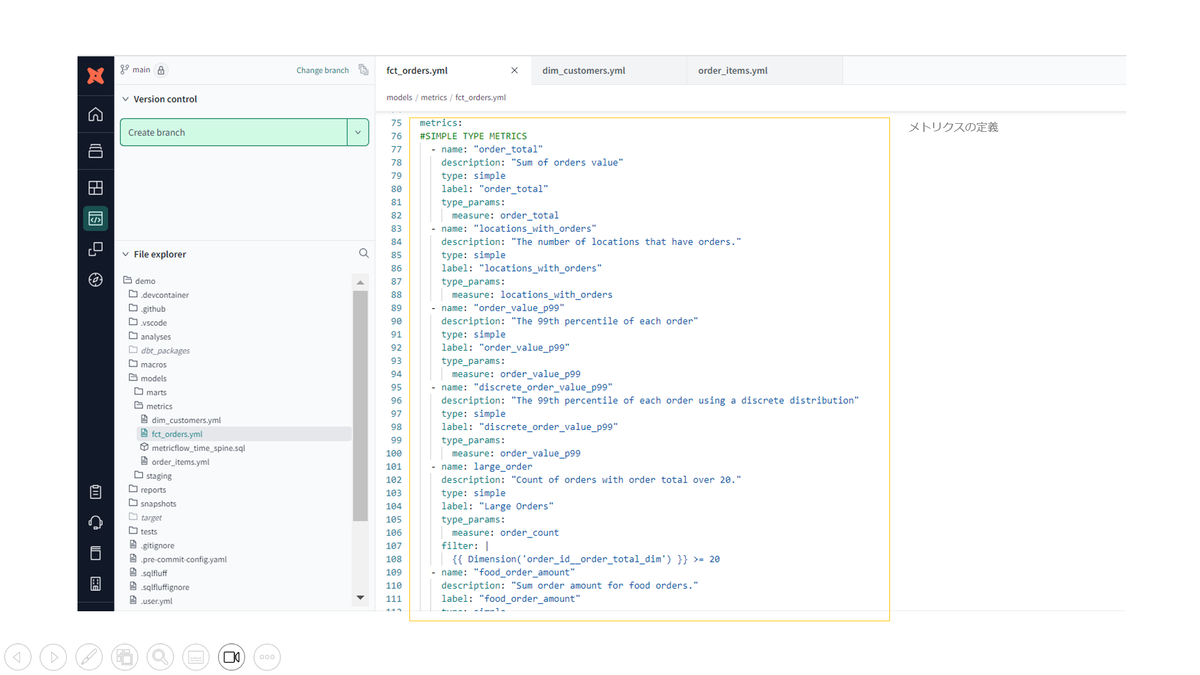This screenshot has width=1200, height=675.
Task: Expand the tests folder
Action: 143,532
